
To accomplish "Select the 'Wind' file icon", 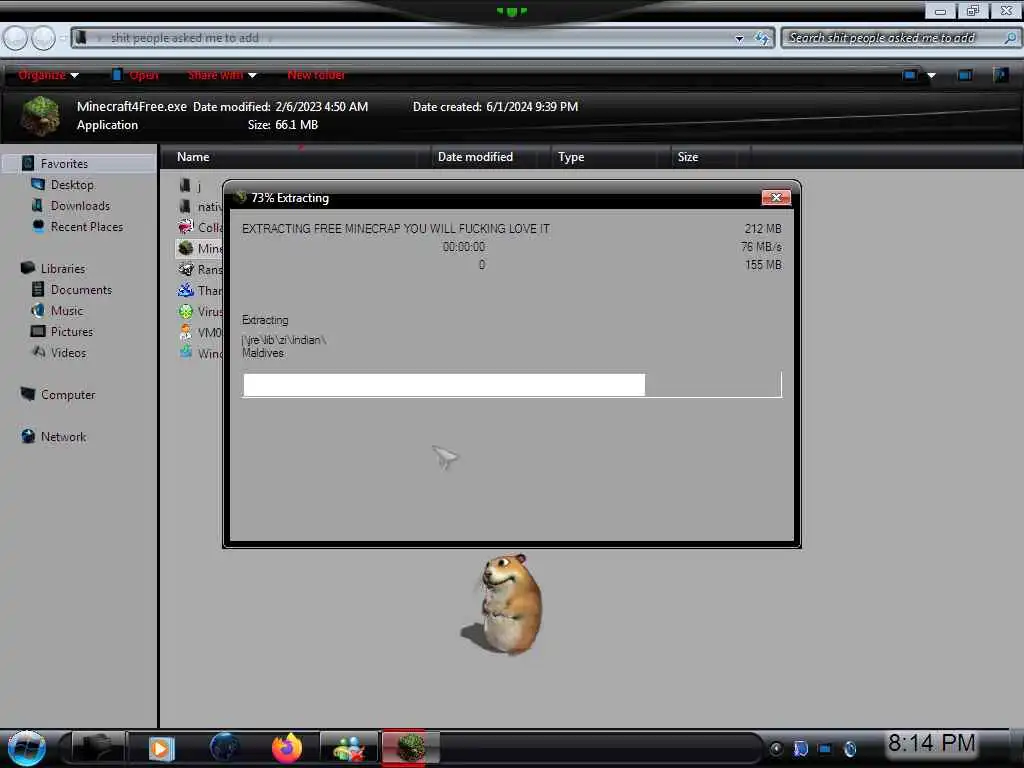I will pos(186,353).
